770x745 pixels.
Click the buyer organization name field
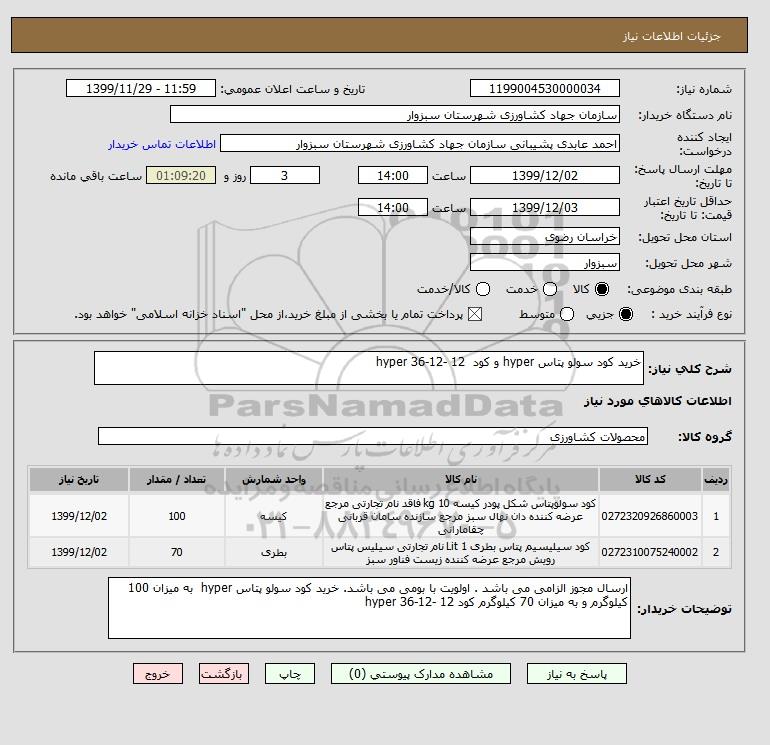pyautogui.click(x=395, y=115)
